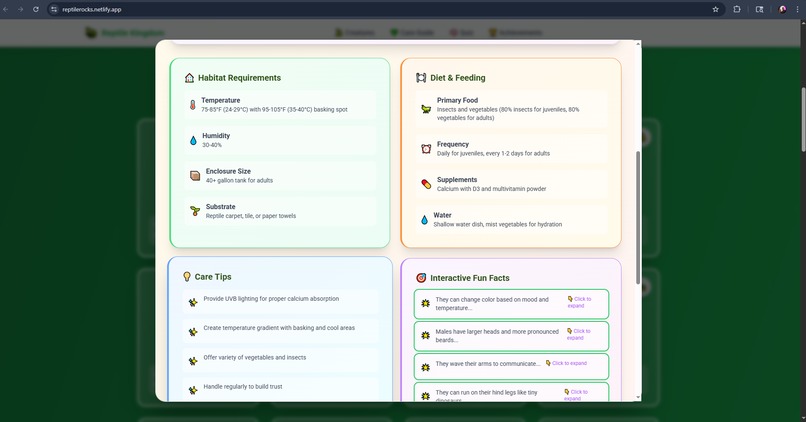806x422 pixels.
Task: Click the 40+ gallon tank text
Action: pos(239,180)
